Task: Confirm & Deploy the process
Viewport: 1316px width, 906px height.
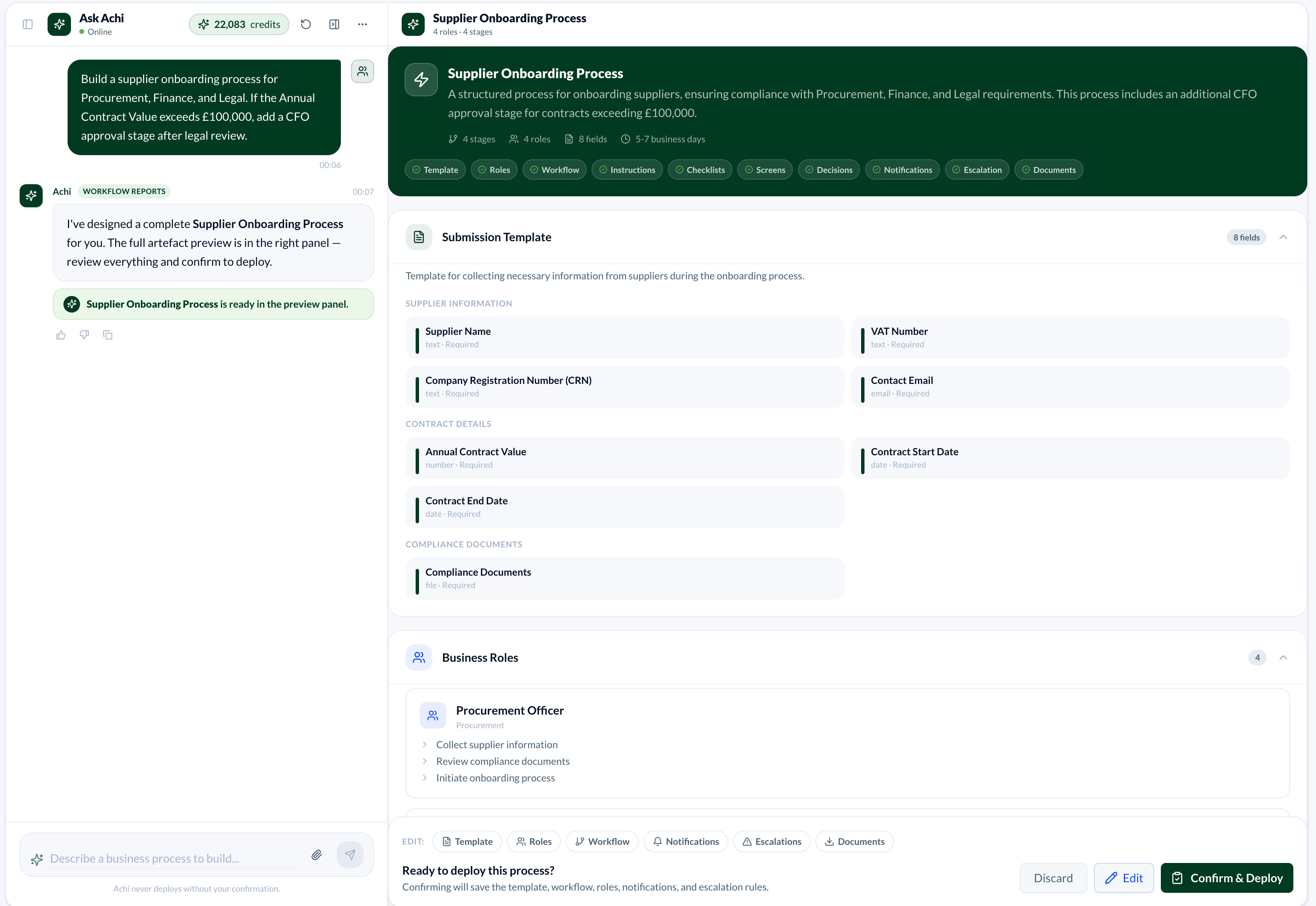Action: pyautogui.click(x=1227, y=878)
